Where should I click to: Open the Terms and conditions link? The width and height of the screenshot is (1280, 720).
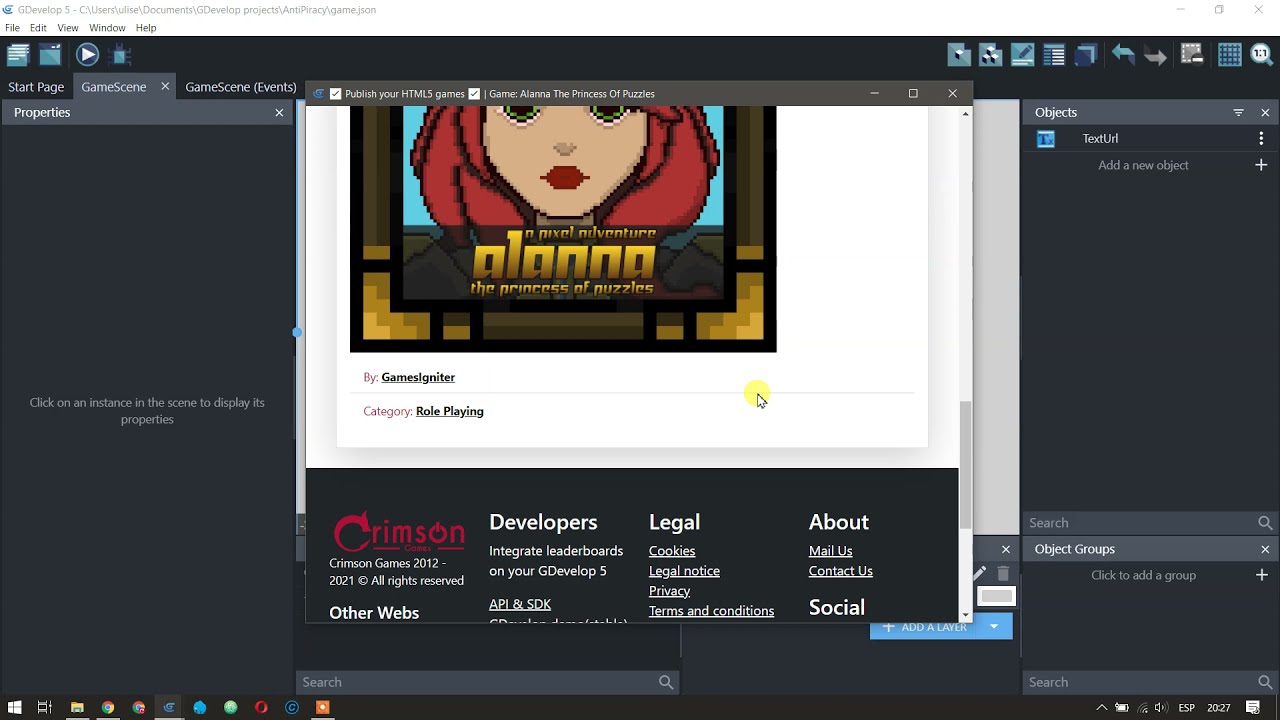click(711, 611)
